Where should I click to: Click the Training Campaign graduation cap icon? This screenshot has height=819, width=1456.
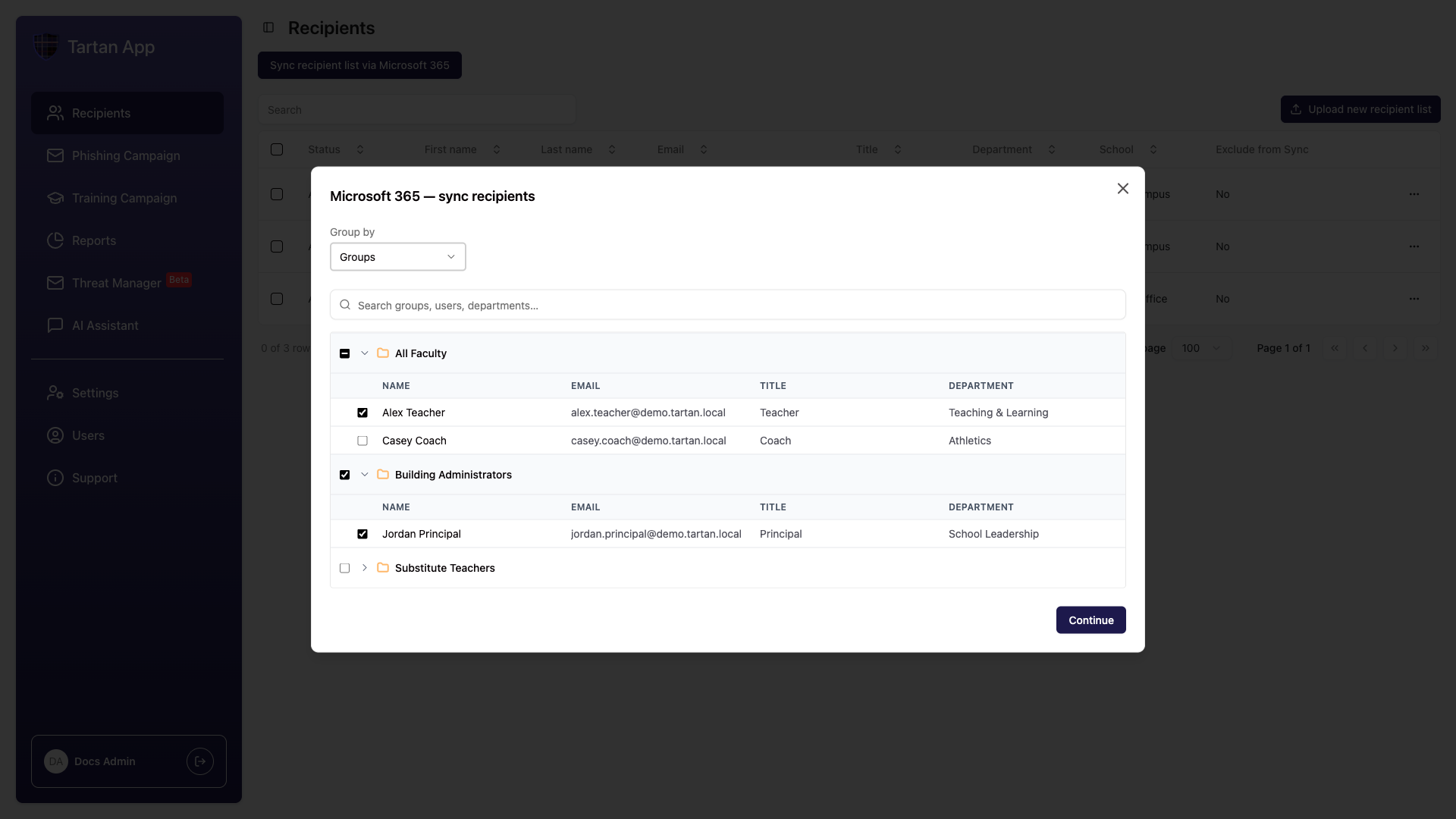pyautogui.click(x=55, y=198)
